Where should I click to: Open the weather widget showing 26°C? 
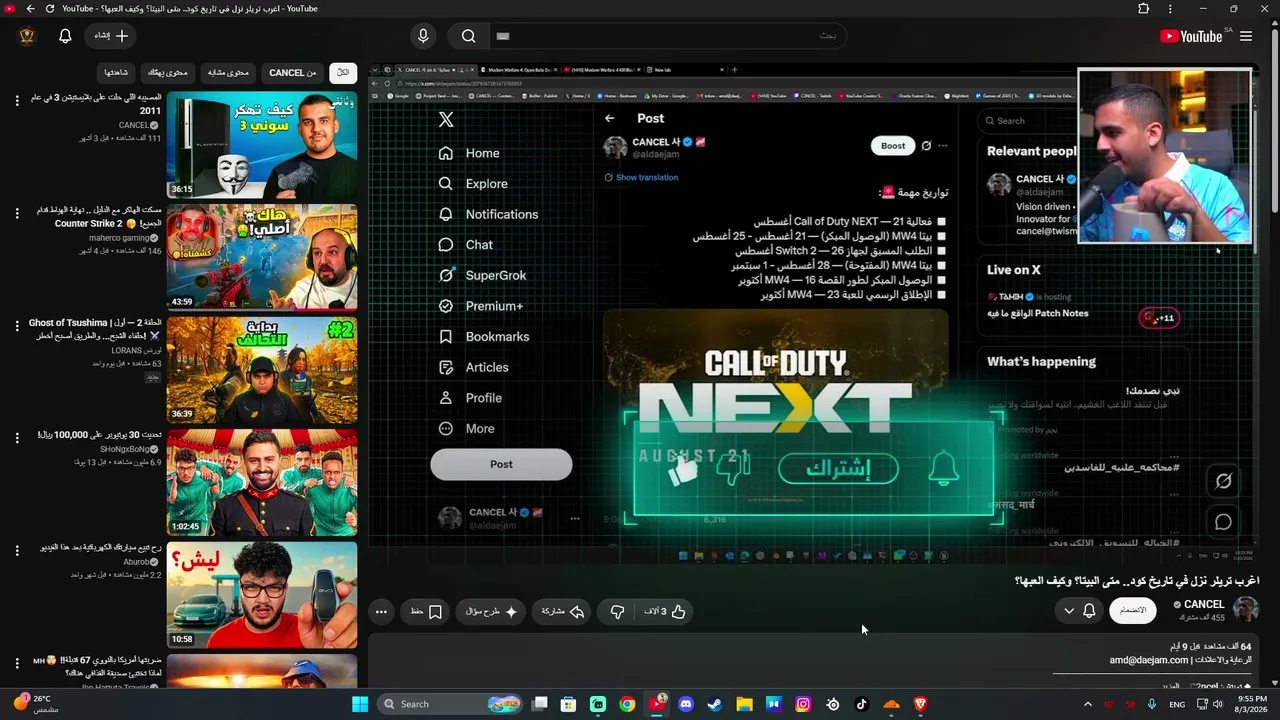(38, 704)
